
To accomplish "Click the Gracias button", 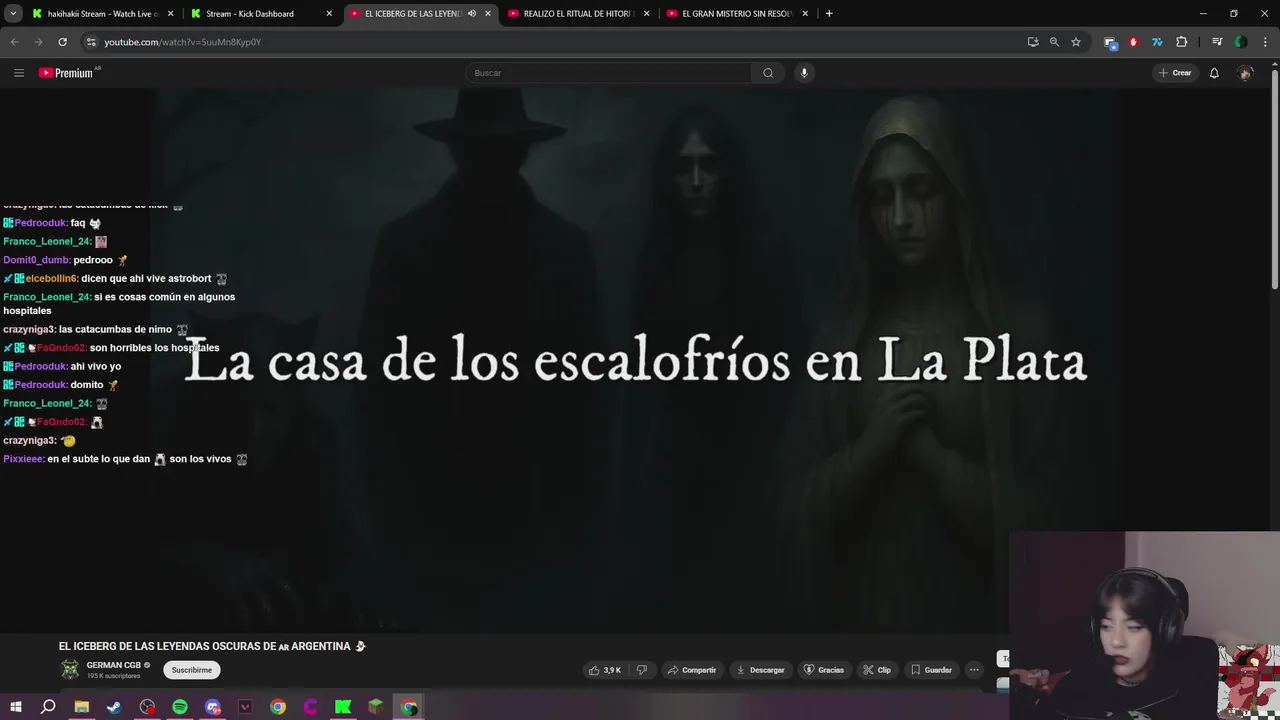I will (x=824, y=670).
